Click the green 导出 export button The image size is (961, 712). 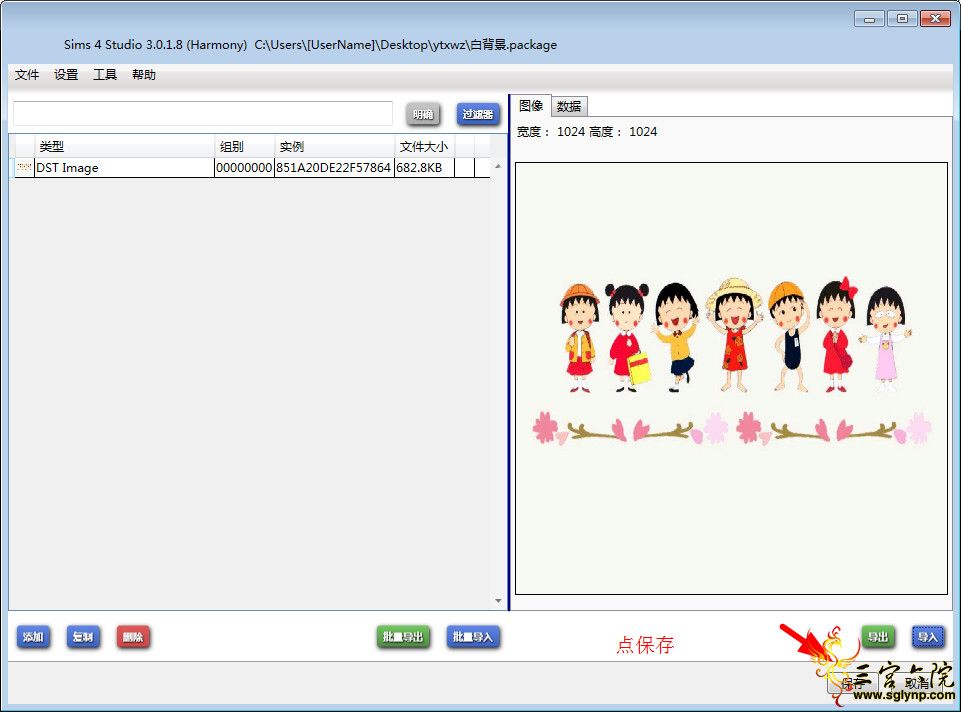coord(878,637)
